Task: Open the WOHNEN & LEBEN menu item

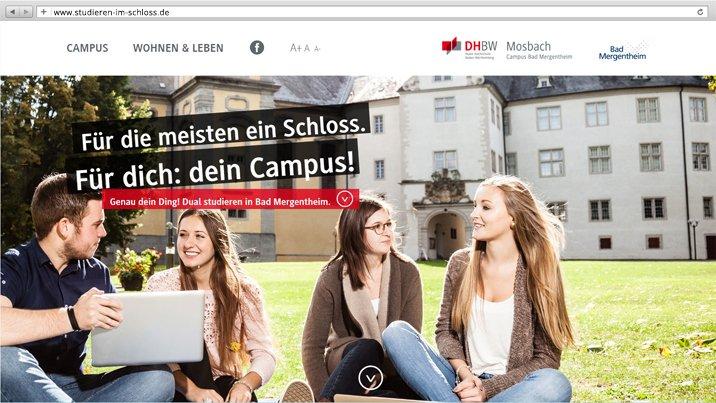Action: point(178,48)
